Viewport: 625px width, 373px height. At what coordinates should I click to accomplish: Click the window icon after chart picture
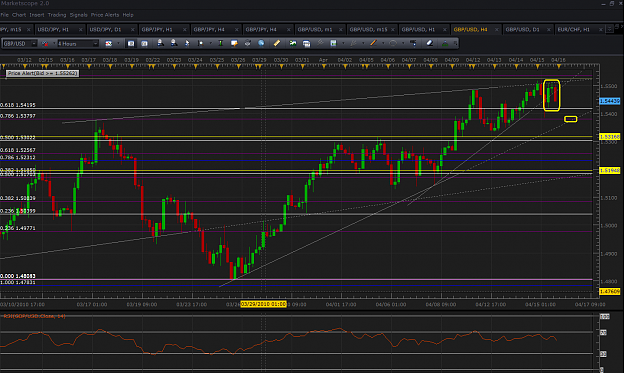[x=307, y=44]
